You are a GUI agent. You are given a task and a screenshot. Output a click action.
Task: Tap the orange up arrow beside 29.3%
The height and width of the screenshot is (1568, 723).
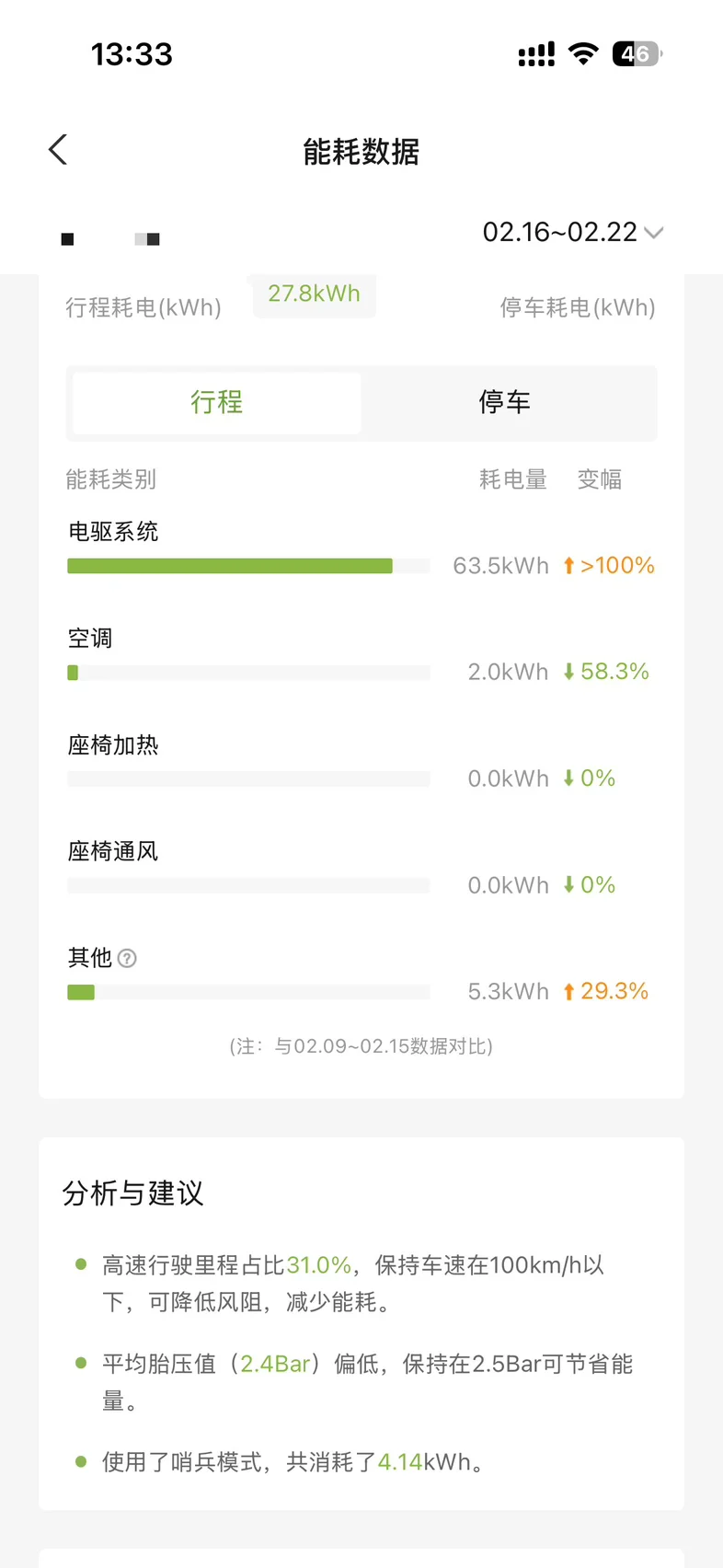click(568, 992)
